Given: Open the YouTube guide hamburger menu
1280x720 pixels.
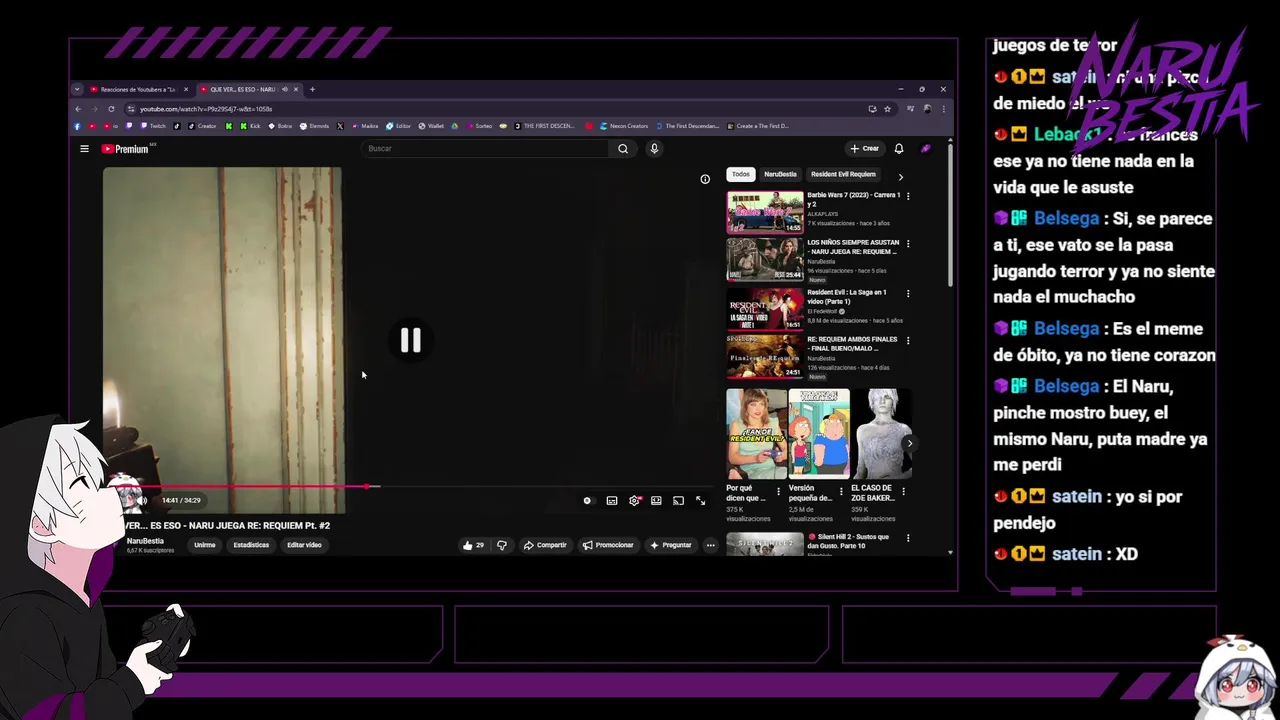Looking at the screenshot, I should pyautogui.click(x=84, y=149).
